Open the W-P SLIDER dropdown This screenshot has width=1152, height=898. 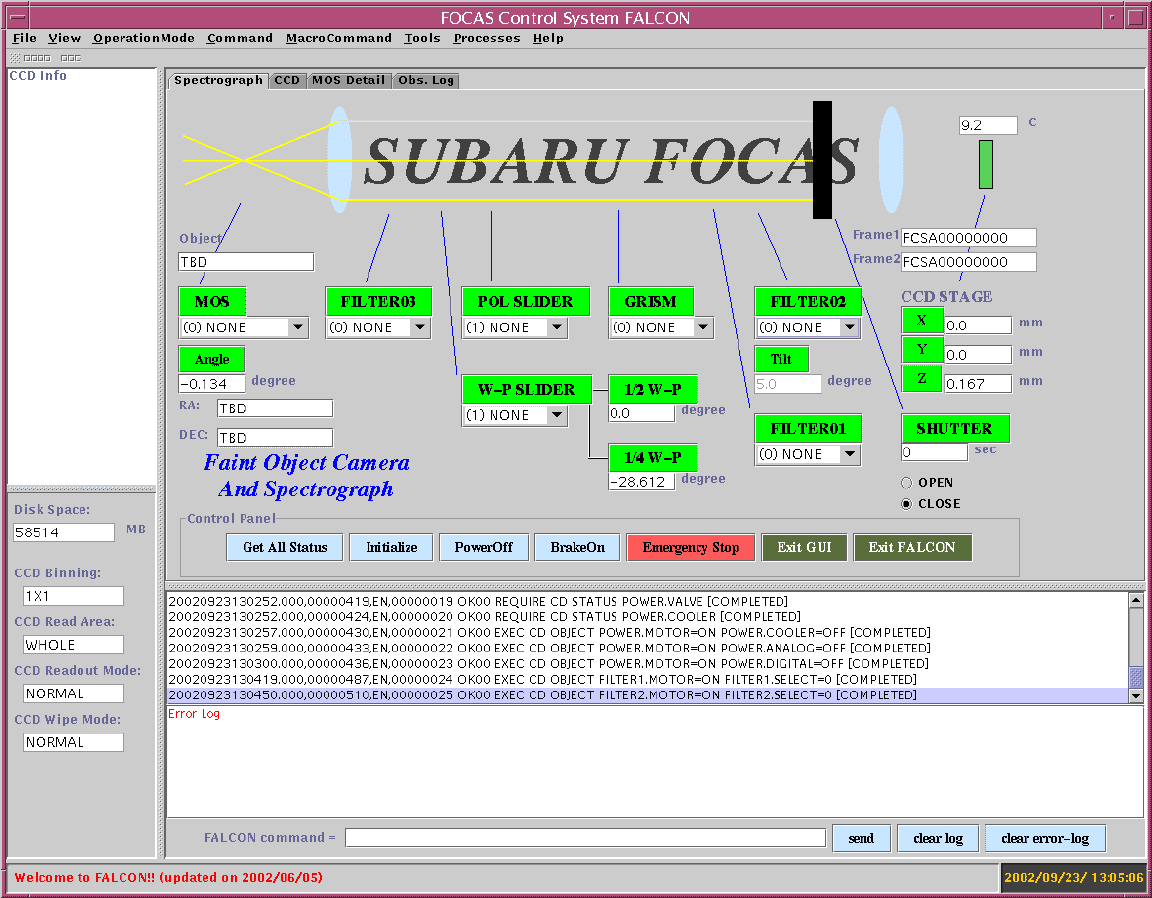click(556, 415)
